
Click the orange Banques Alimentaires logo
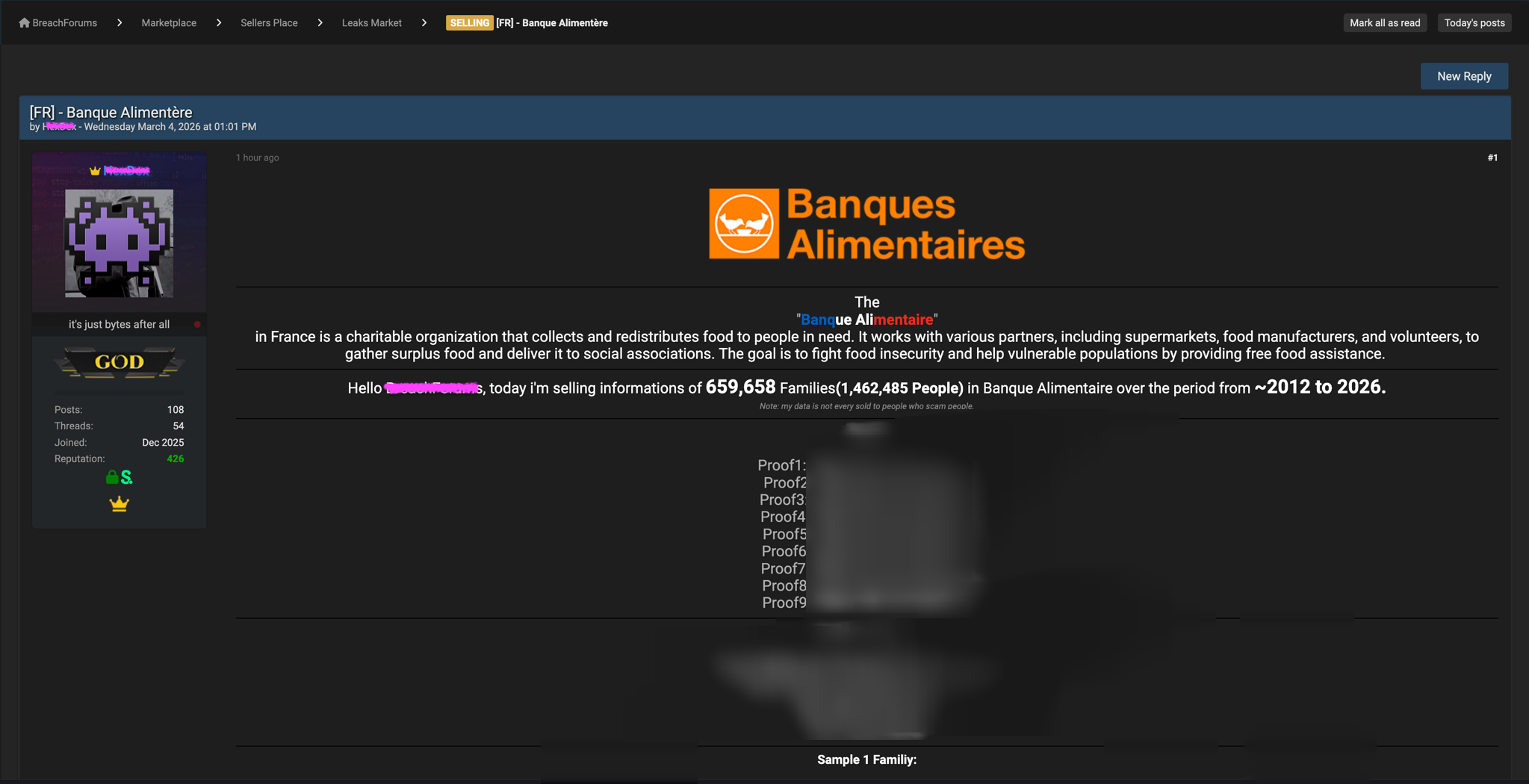866,223
